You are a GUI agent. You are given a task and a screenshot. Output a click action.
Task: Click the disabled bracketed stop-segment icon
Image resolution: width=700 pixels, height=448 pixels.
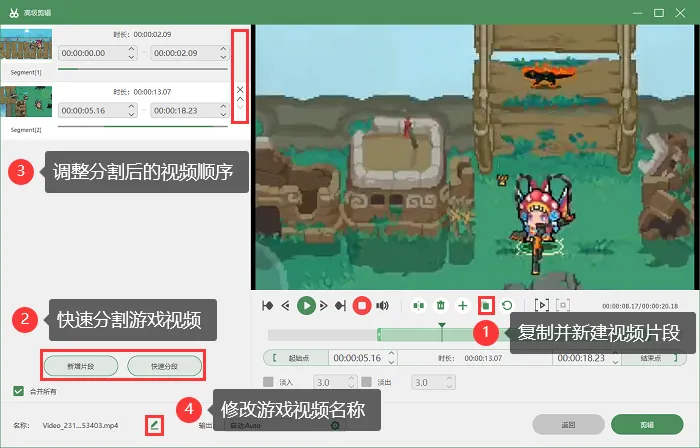[x=563, y=305]
